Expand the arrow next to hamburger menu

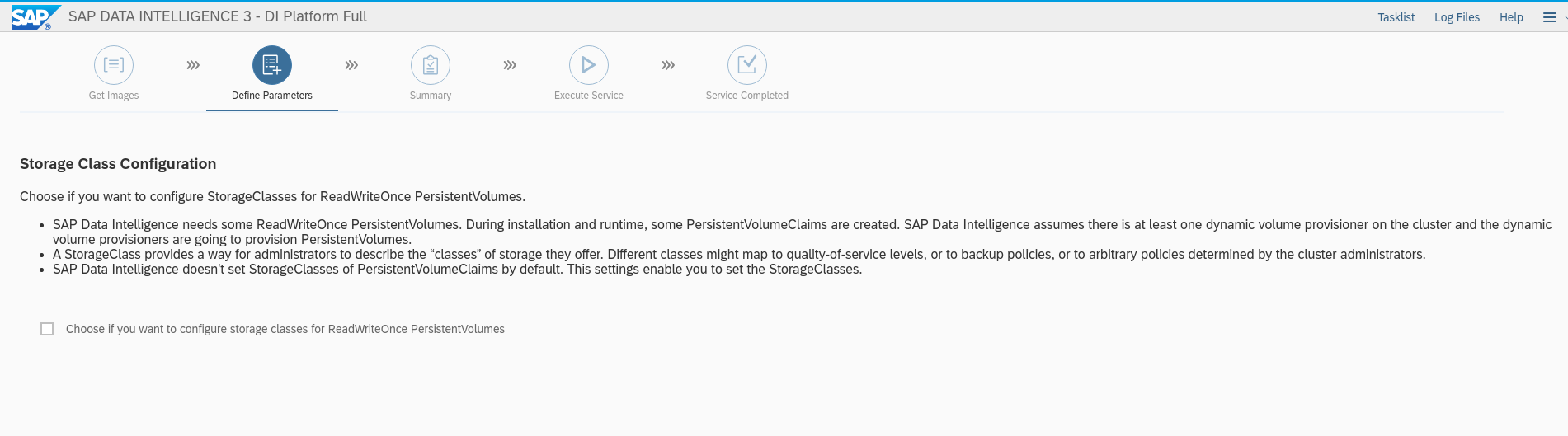[x=1565, y=17]
